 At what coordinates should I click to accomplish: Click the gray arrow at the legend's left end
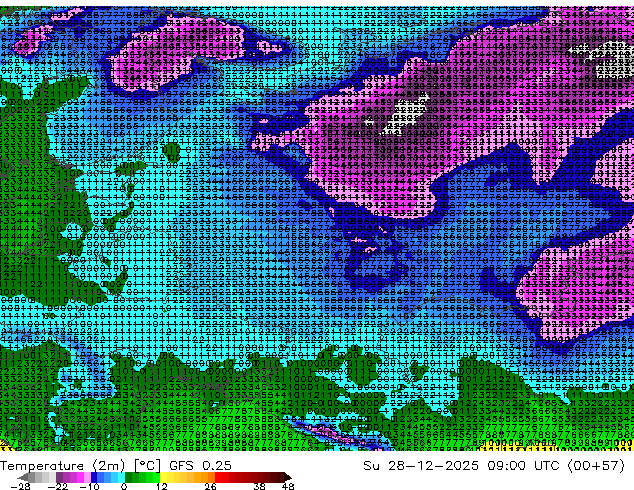tap(22, 477)
